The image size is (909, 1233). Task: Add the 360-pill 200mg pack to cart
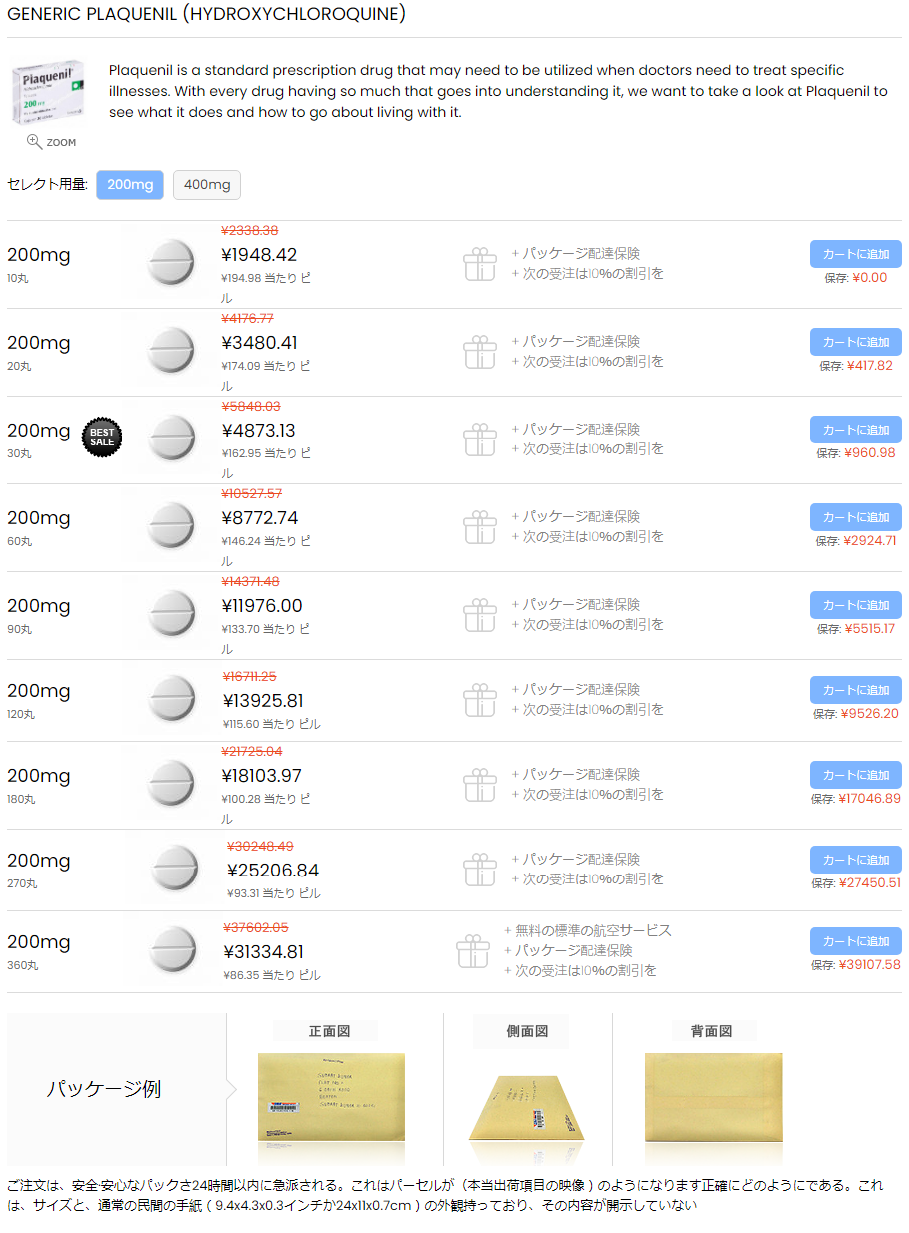856,941
